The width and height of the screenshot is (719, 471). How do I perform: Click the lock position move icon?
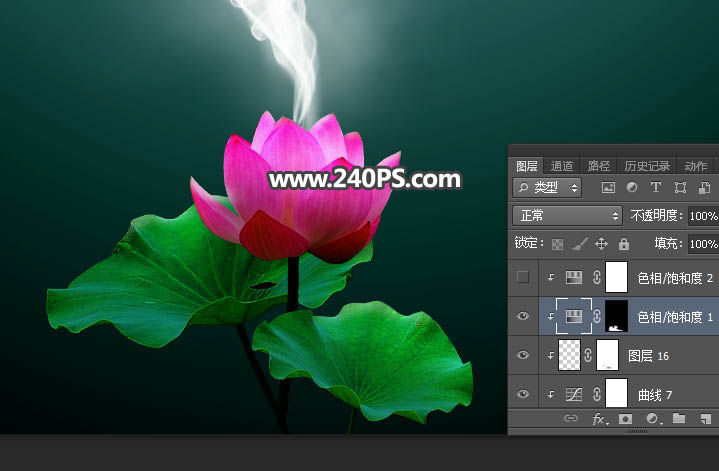click(601, 243)
